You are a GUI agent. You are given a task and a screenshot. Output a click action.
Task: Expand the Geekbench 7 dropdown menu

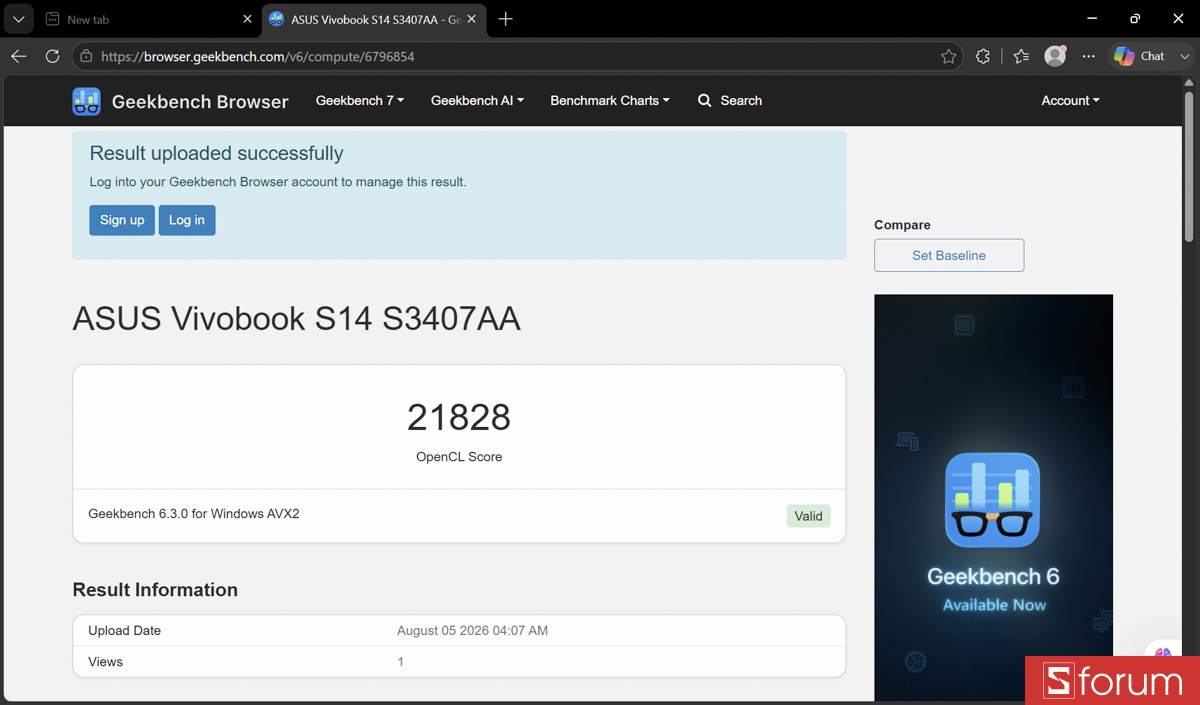[360, 101]
